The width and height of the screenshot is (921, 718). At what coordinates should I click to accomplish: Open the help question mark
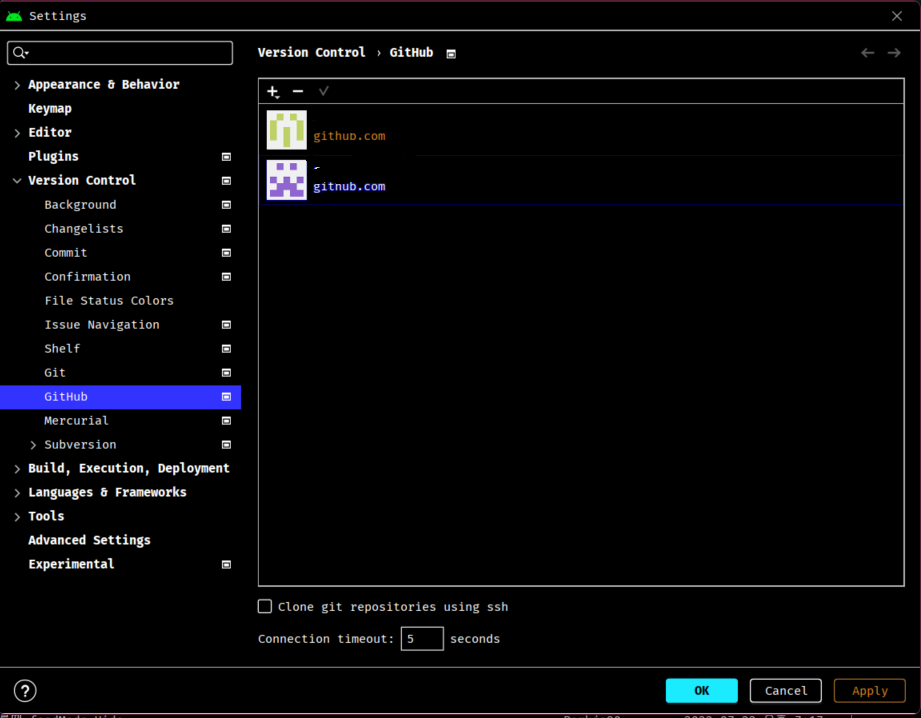pyautogui.click(x=25, y=691)
